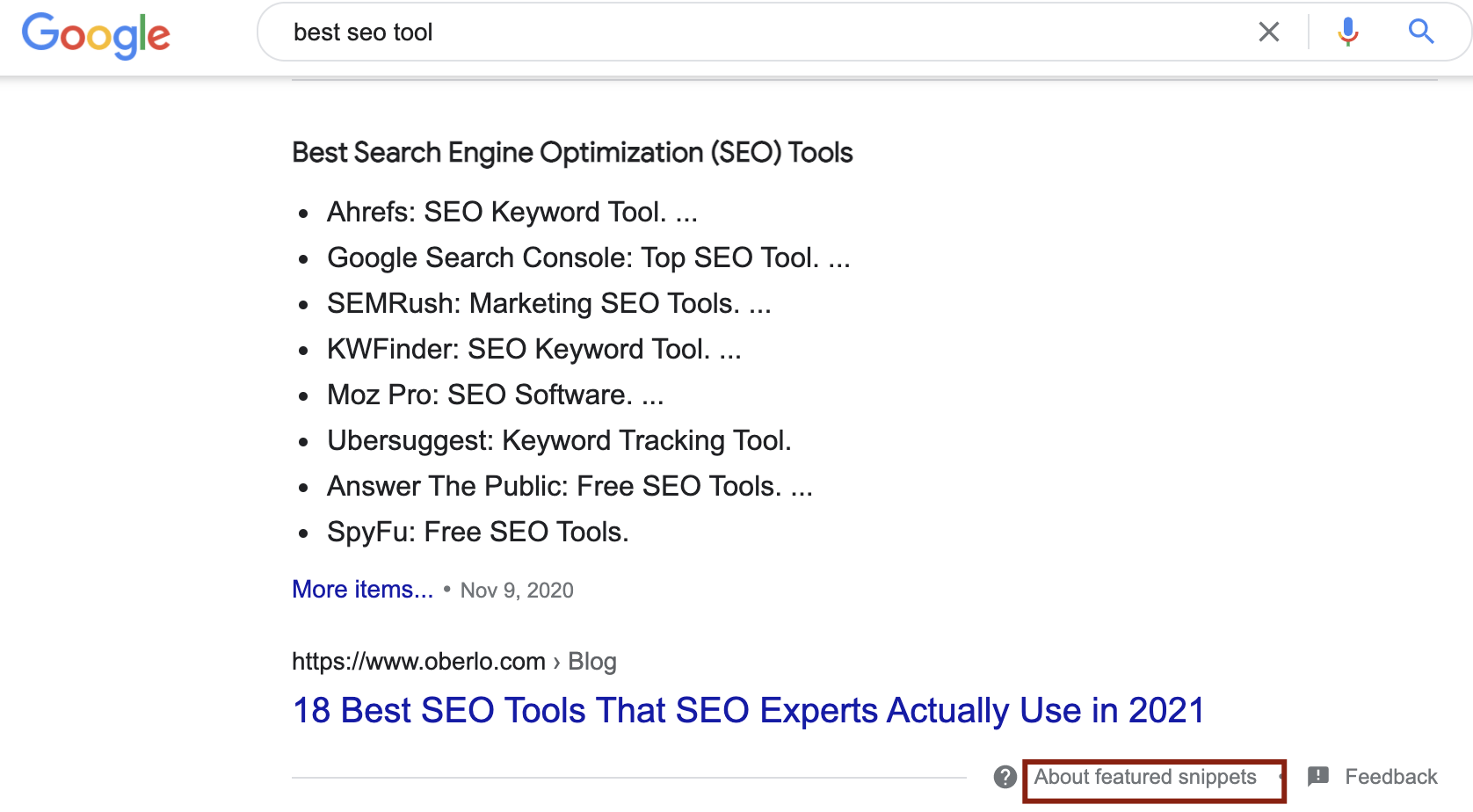Viewport: 1473px width, 812px height.
Task: Visit the oberlo.com breadcrumb link
Action: (419, 661)
